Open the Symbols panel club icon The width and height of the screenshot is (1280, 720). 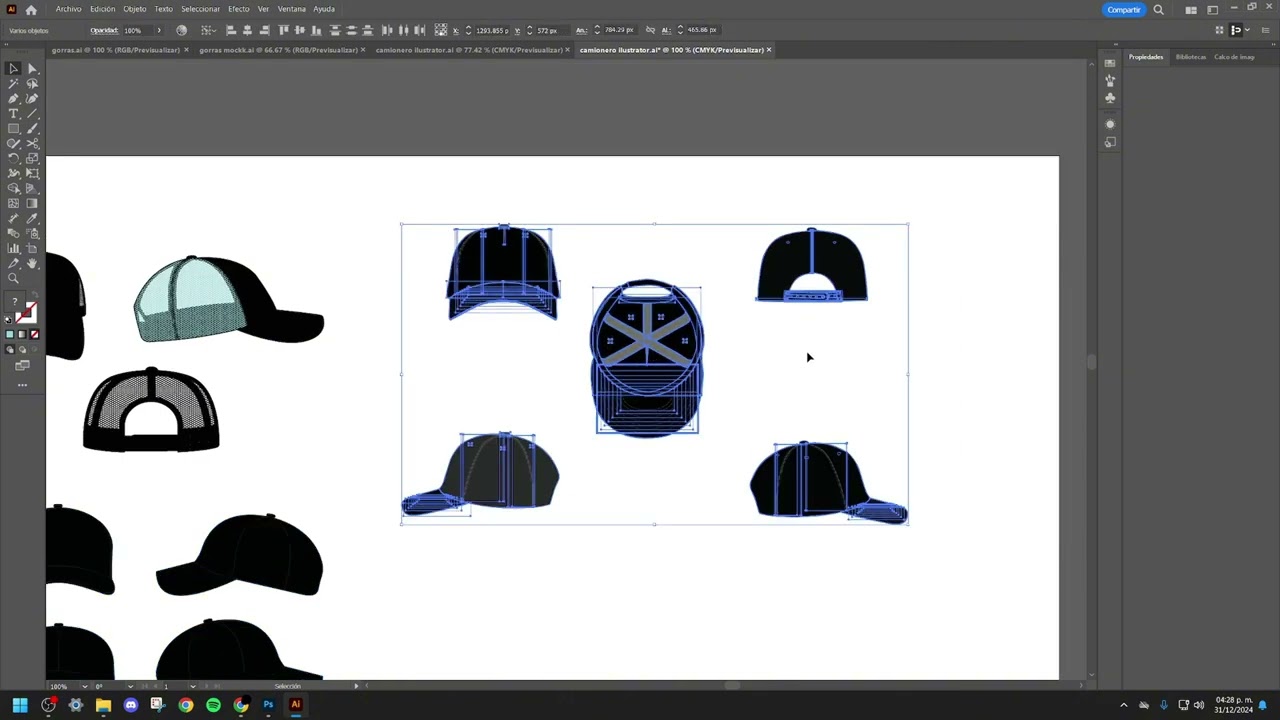tap(1110, 98)
